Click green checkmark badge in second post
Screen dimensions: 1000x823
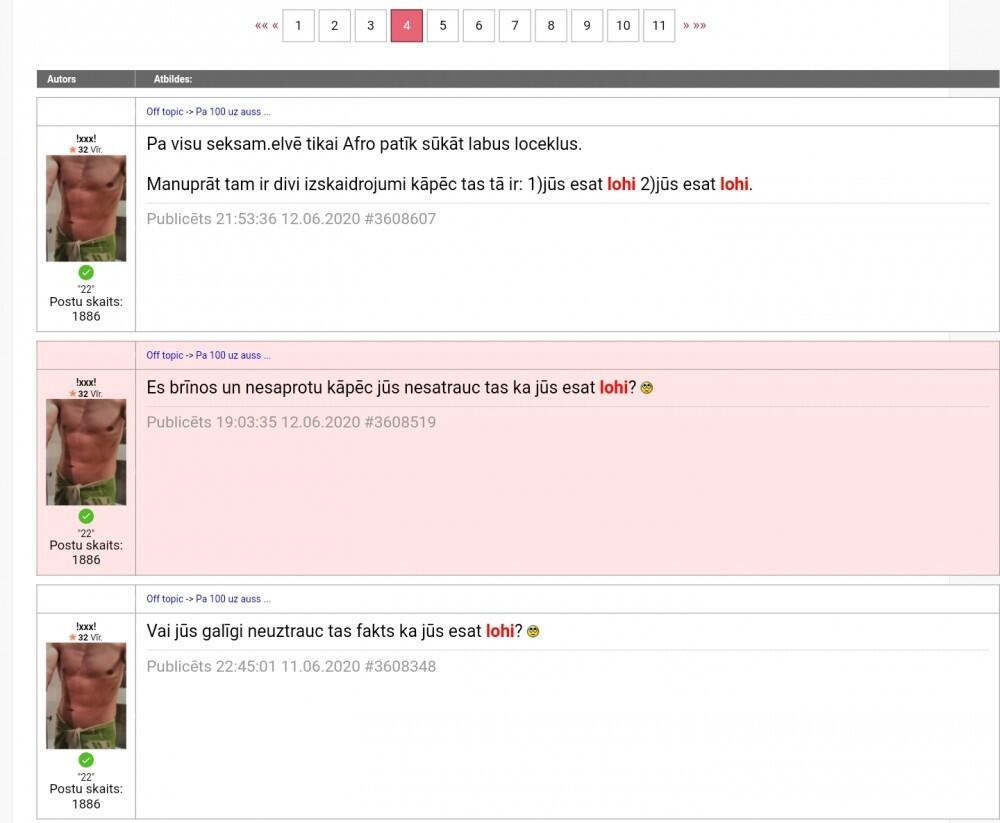click(86, 516)
